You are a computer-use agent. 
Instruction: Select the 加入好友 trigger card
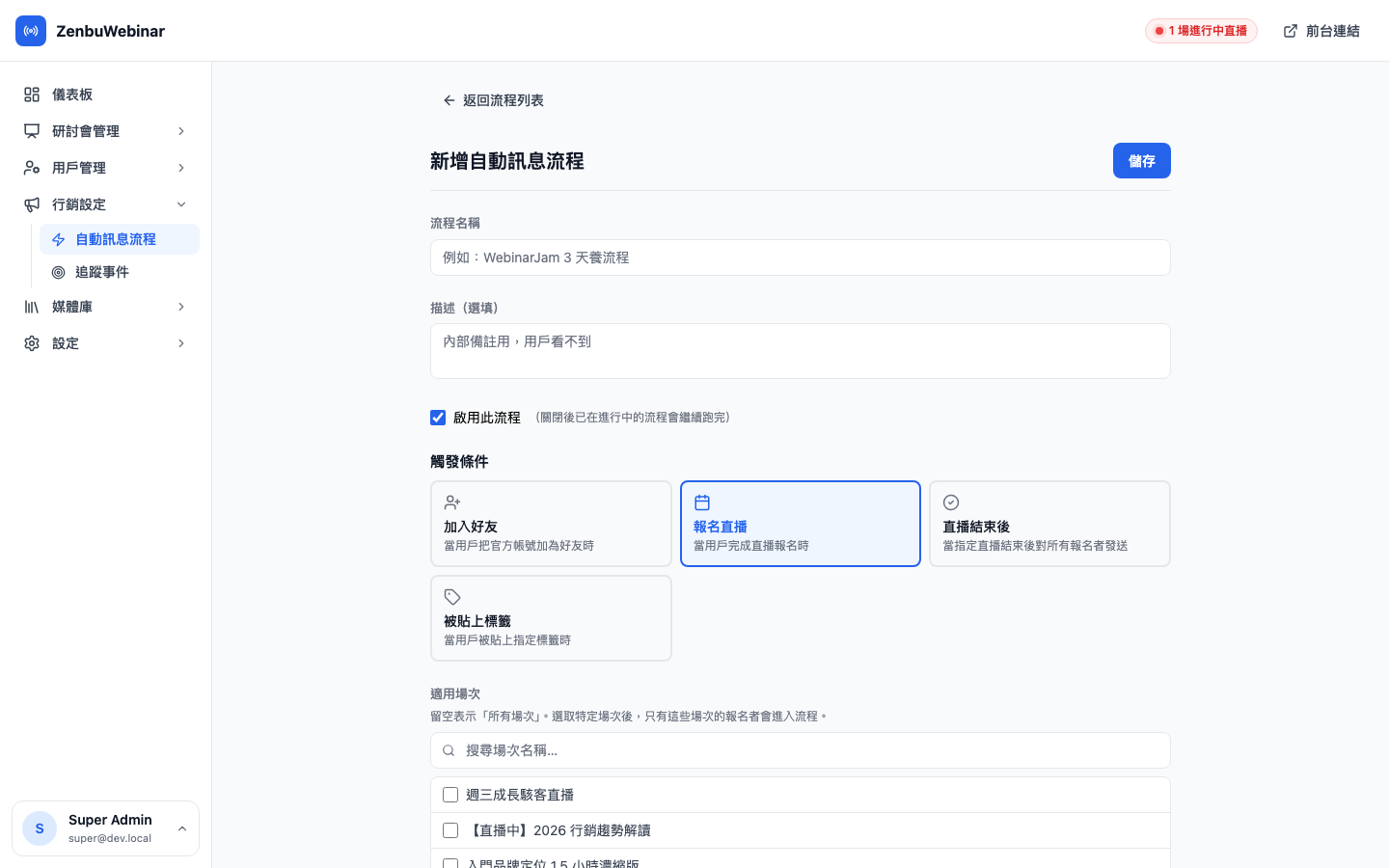point(551,523)
